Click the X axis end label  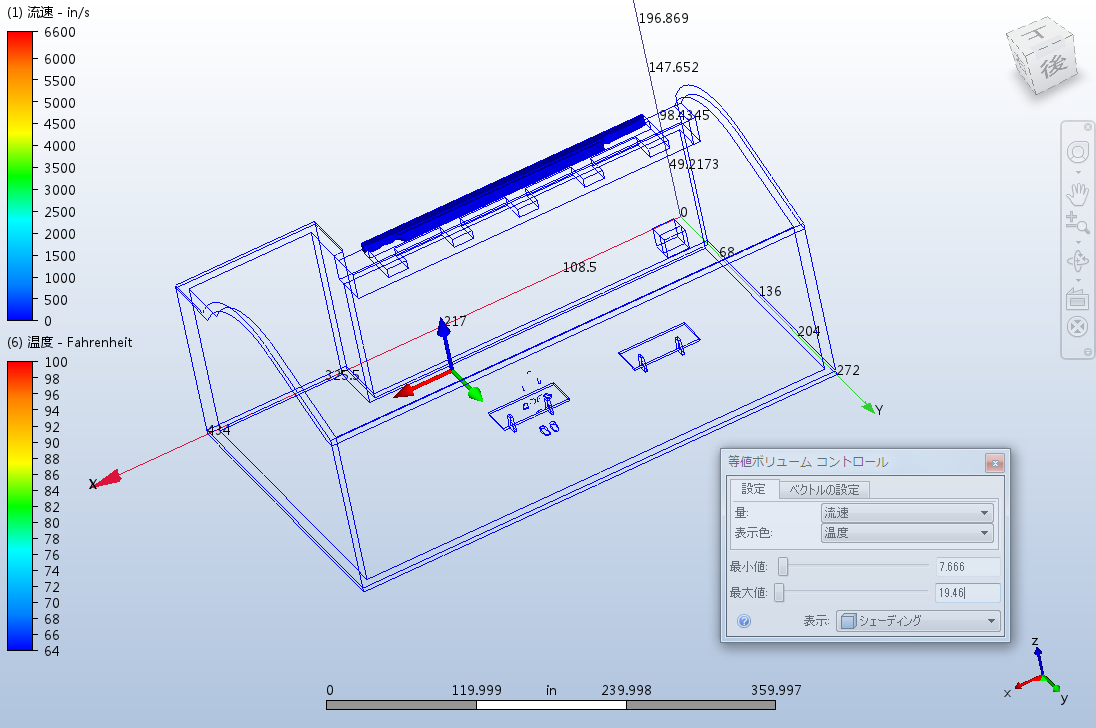[93, 484]
